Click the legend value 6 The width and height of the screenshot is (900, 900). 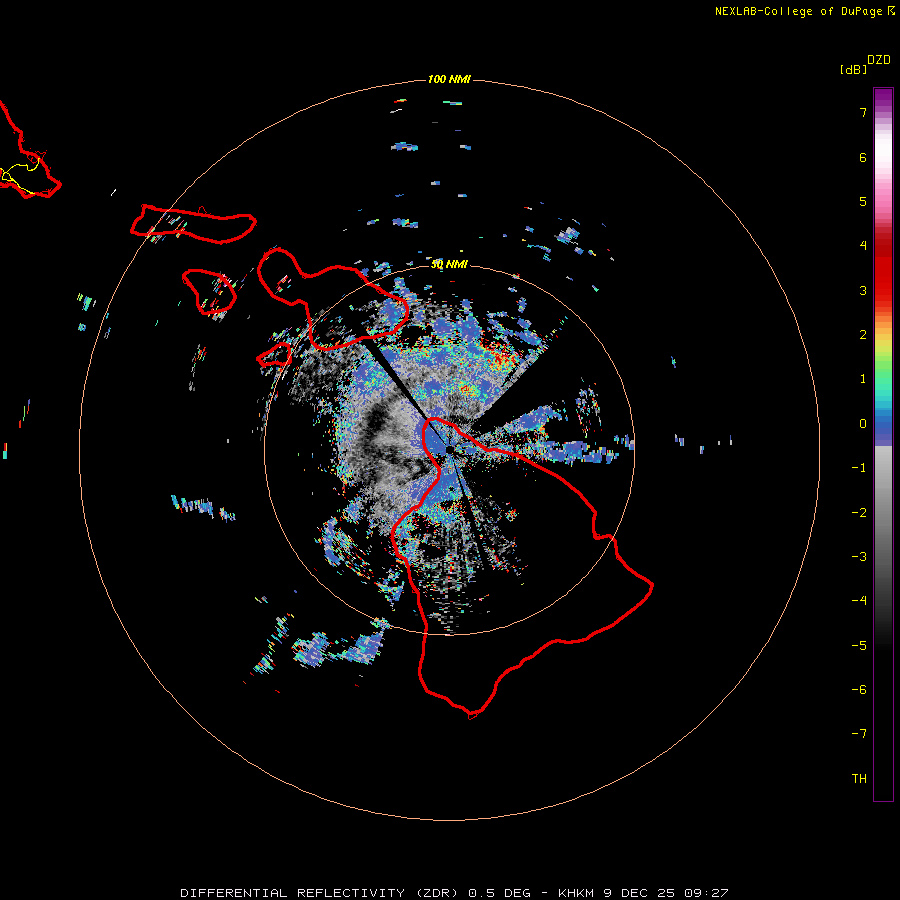coord(863,157)
